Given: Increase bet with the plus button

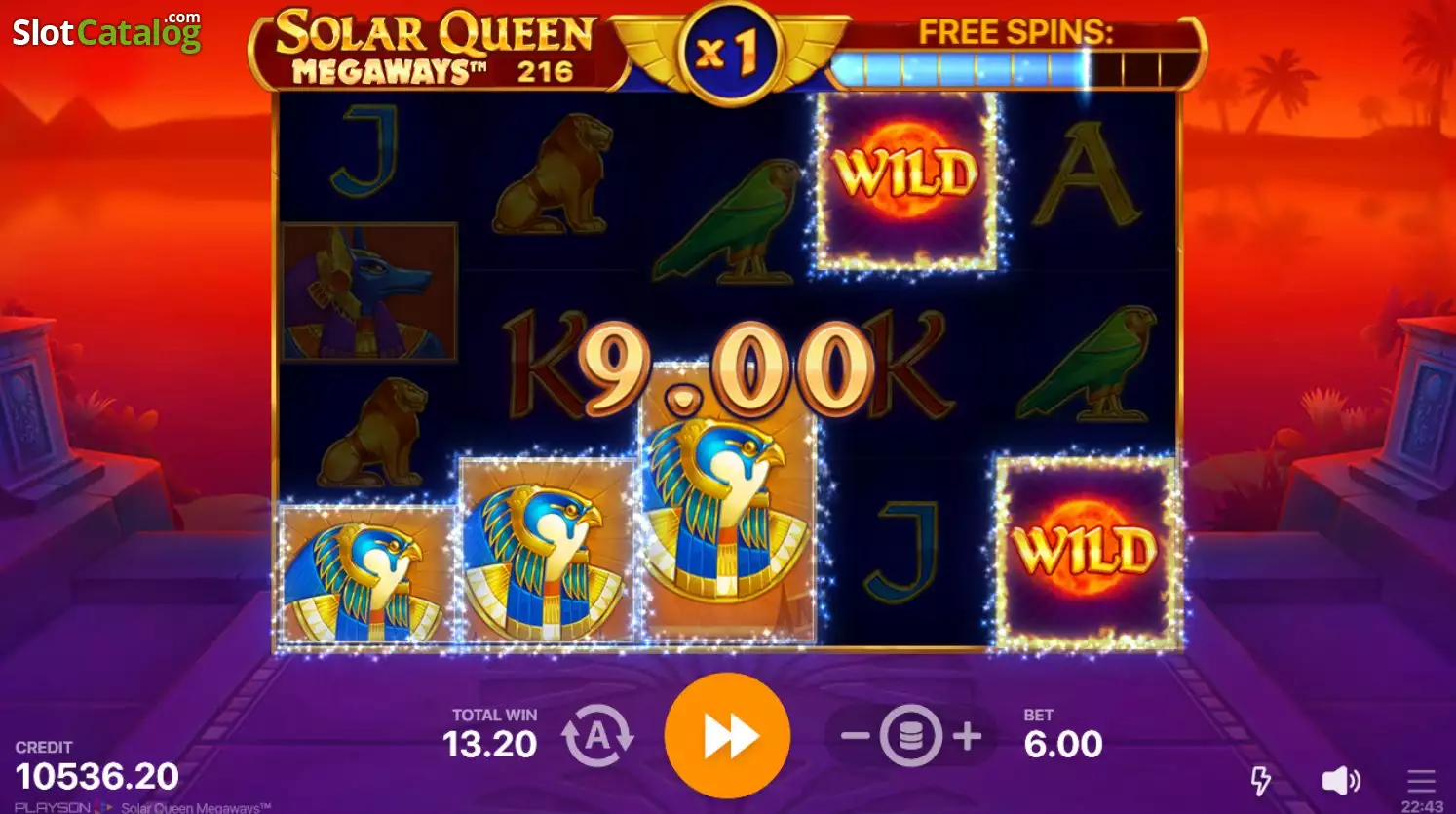Looking at the screenshot, I should coord(967,736).
